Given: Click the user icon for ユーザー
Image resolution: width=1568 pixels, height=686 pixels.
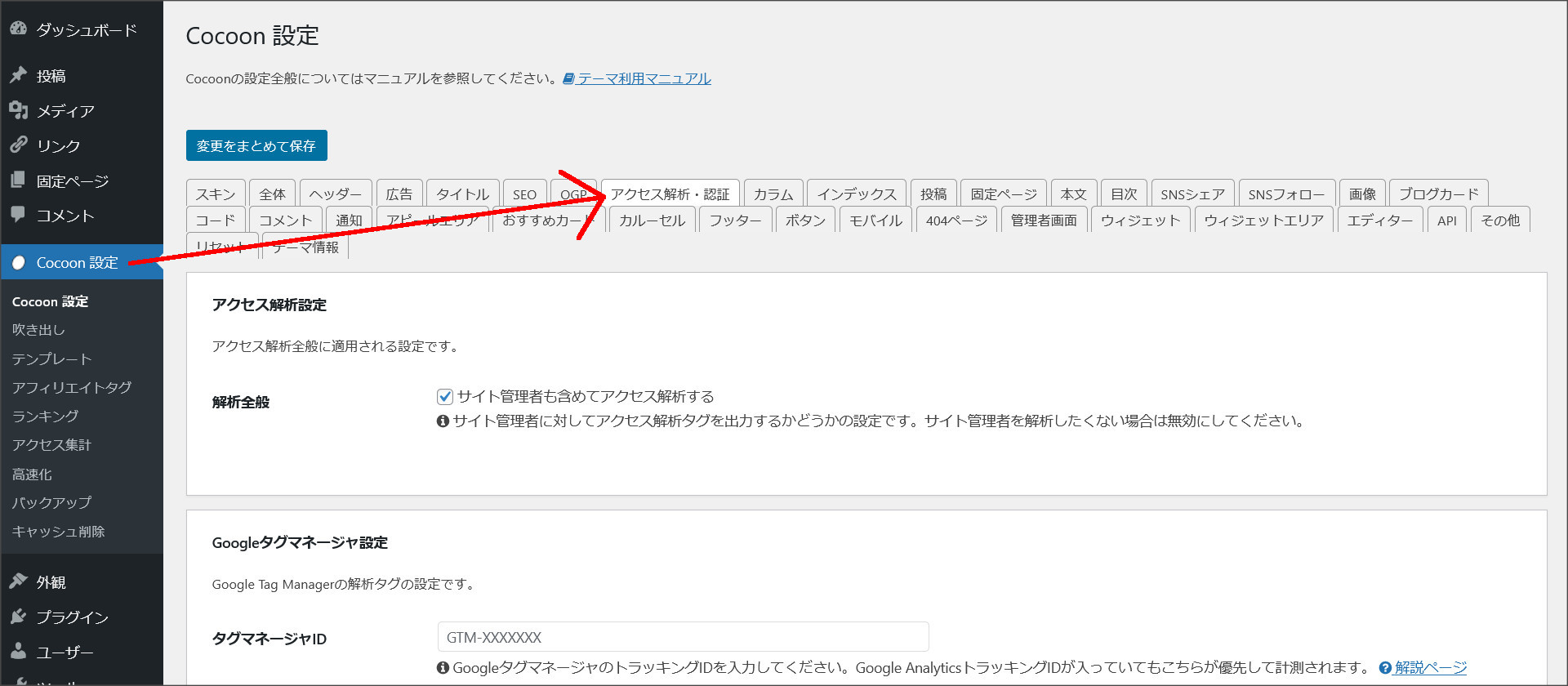Looking at the screenshot, I should (x=18, y=651).
